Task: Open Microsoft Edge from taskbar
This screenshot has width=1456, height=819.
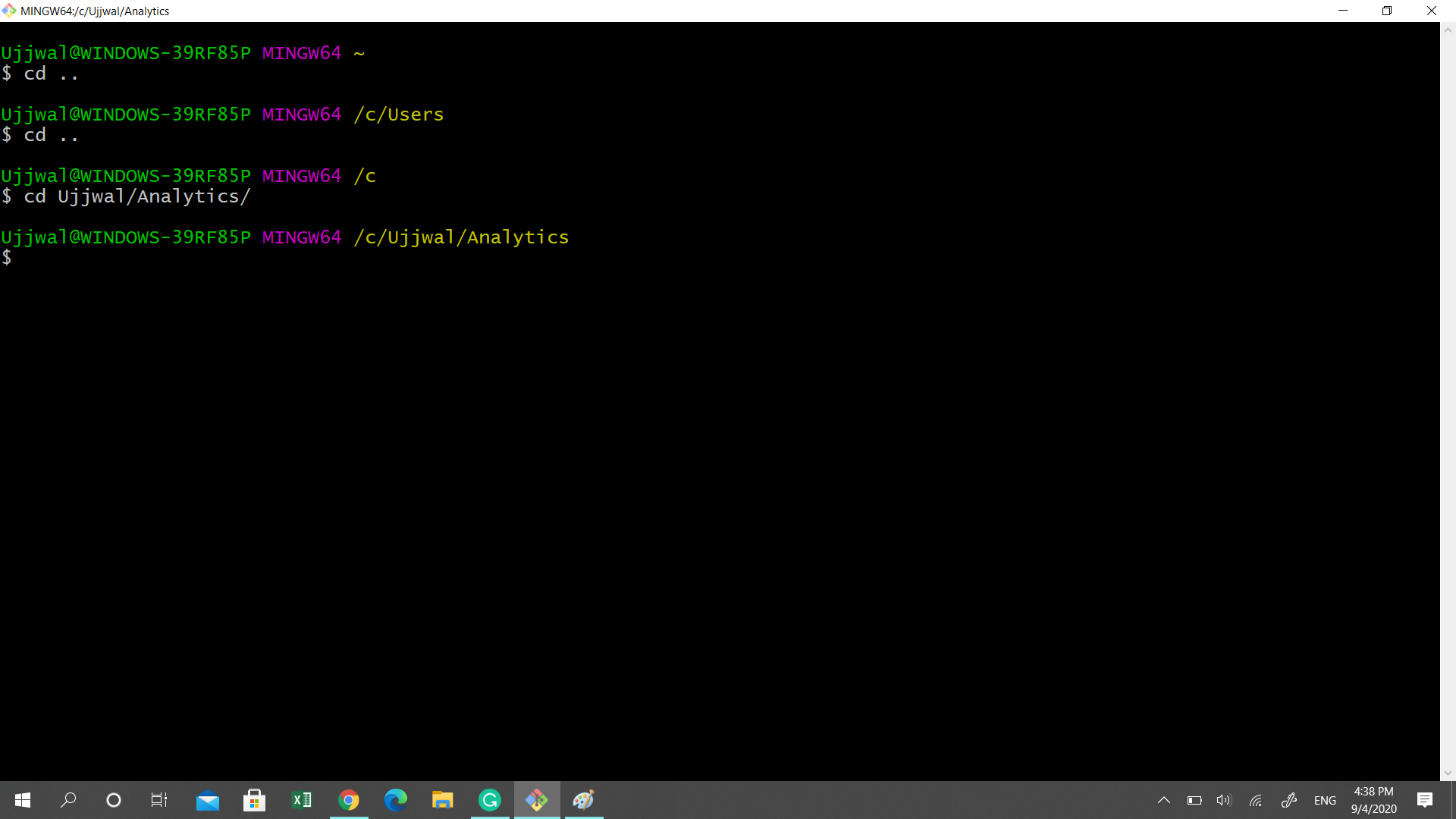Action: (x=396, y=800)
